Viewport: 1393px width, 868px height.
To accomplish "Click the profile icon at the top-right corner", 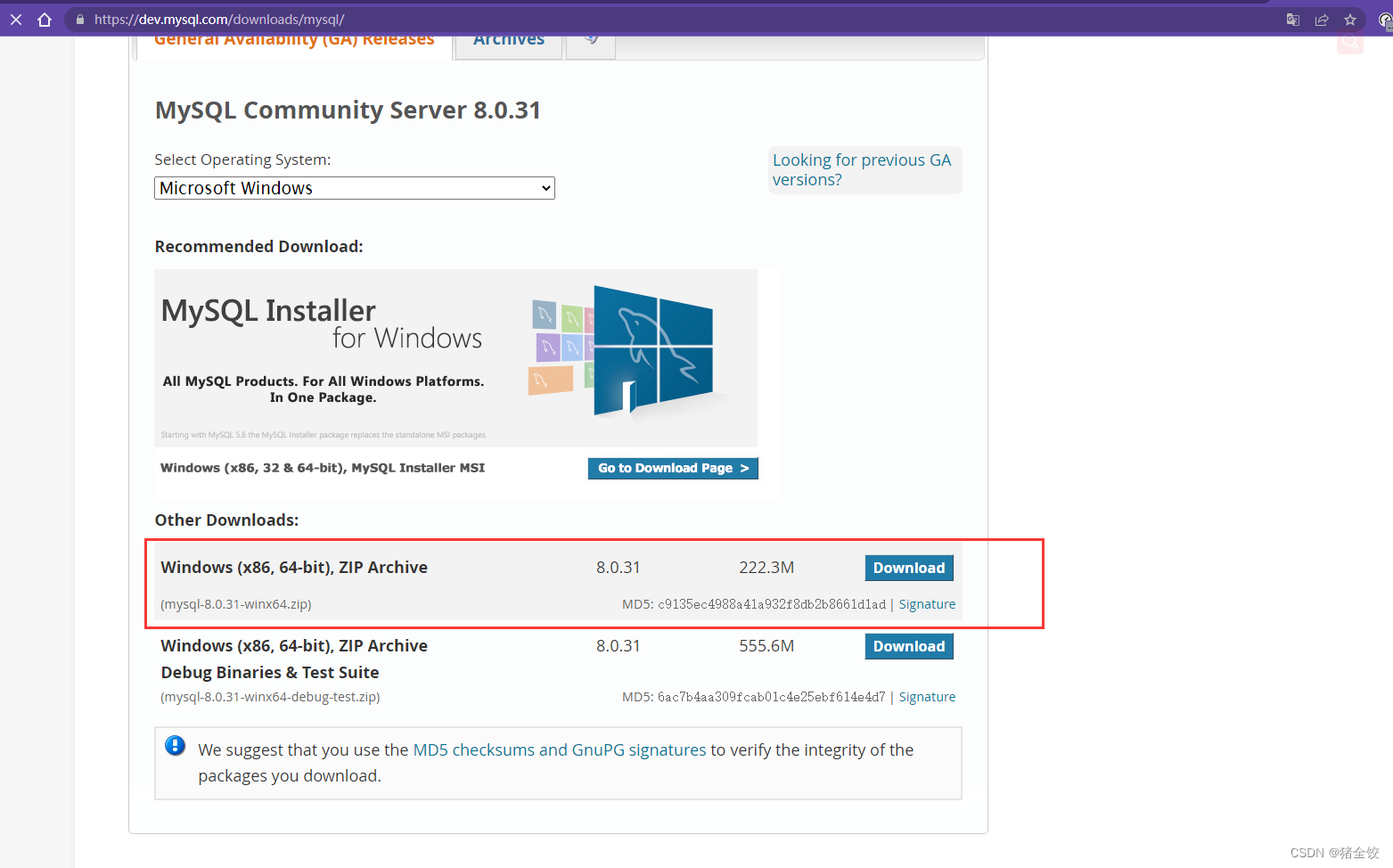I will 1383,19.
